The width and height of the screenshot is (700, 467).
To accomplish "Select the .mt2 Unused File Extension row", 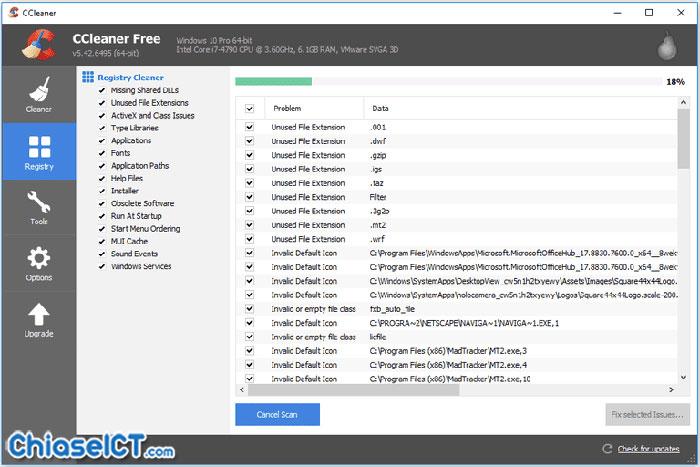I will tap(456, 225).
